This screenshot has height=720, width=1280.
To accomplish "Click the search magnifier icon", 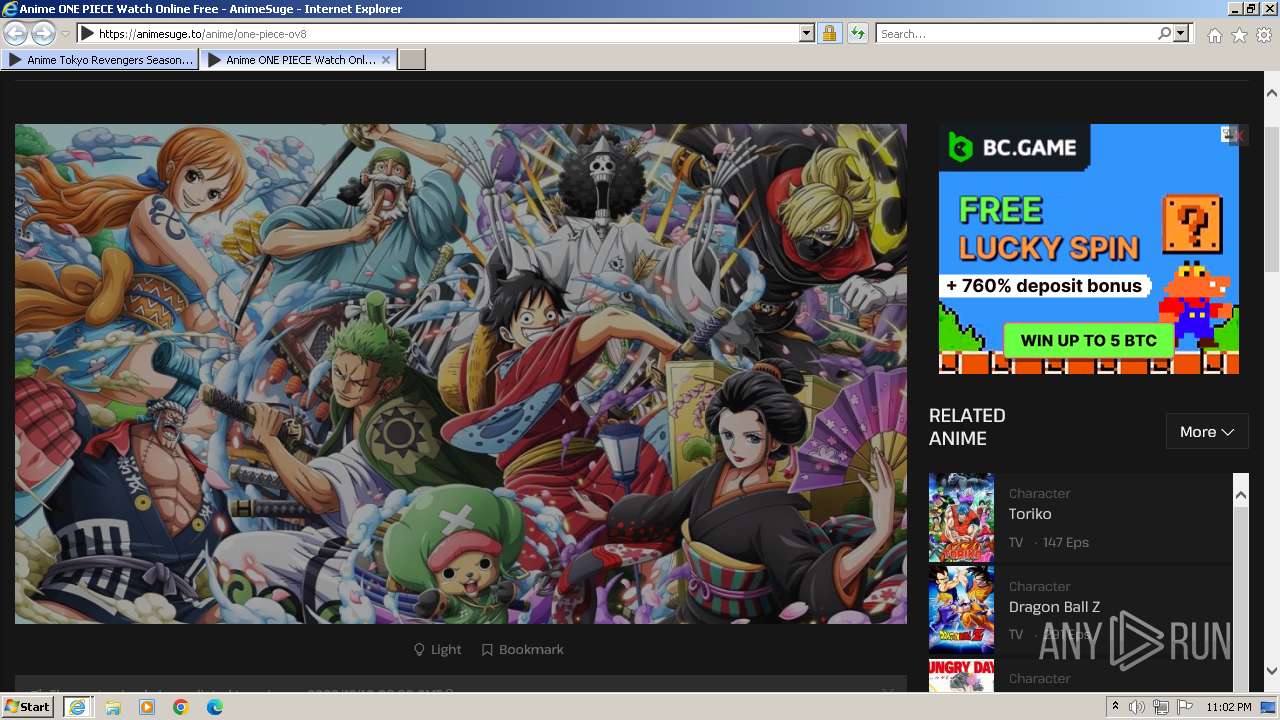I will (x=1164, y=34).
